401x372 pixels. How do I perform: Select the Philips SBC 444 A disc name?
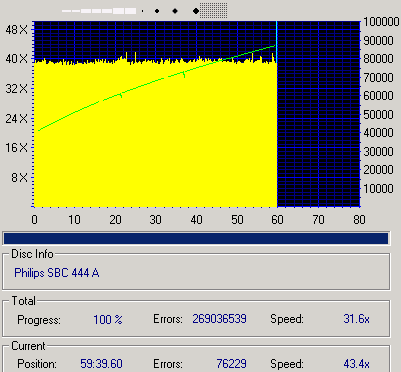[x=57, y=273]
